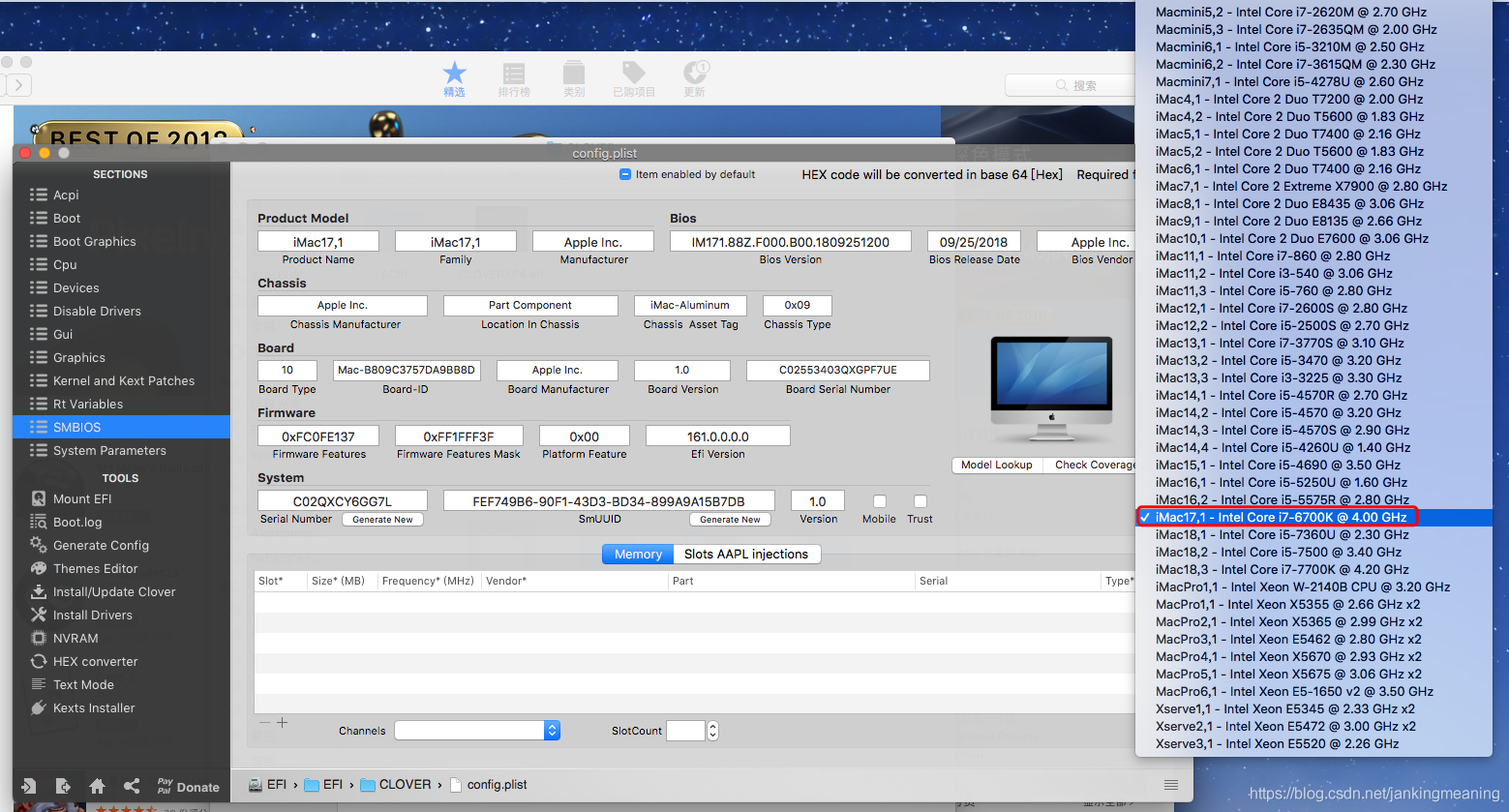The width and height of the screenshot is (1509, 812).
Task: Click the Board-ID field
Action: pos(407,370)
